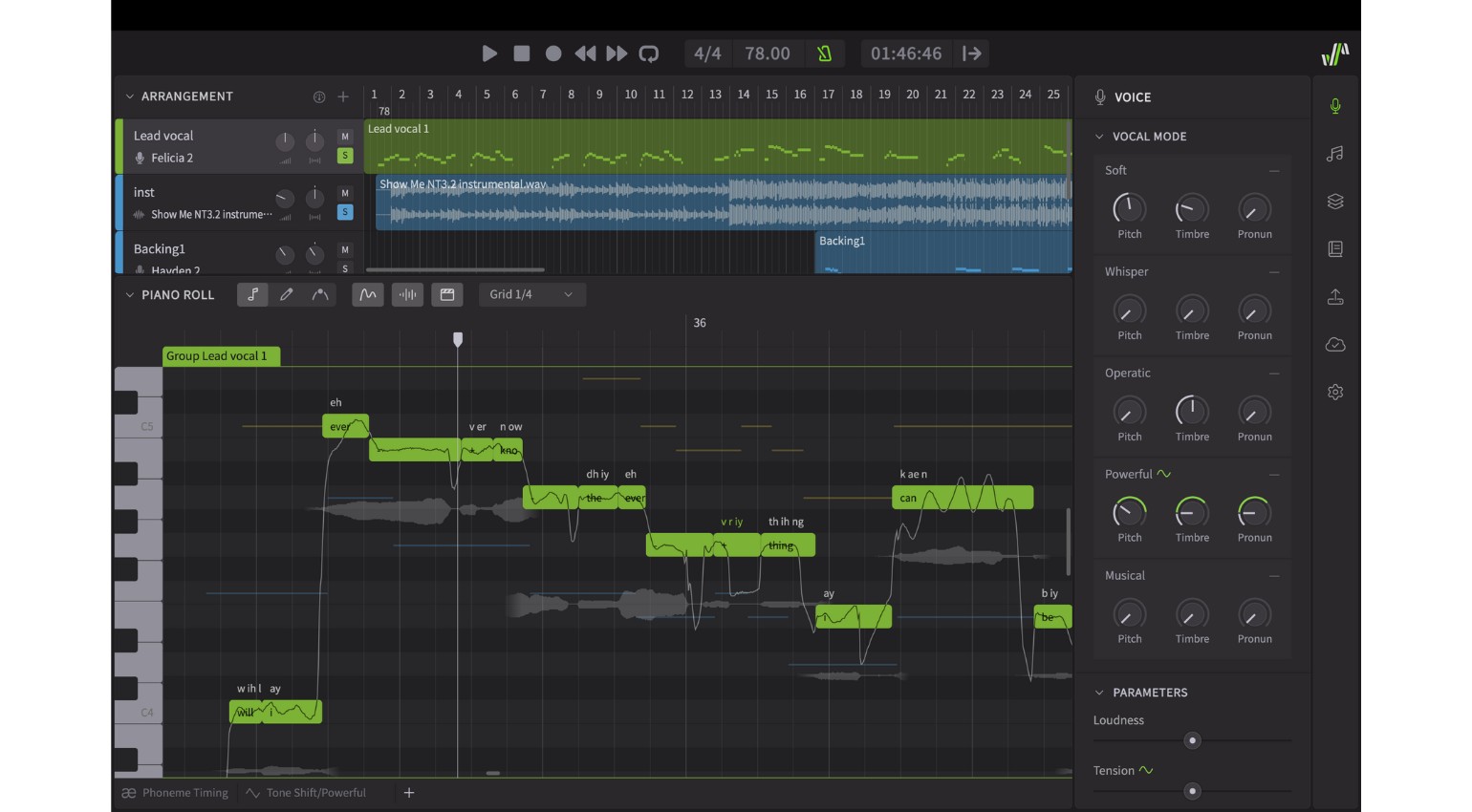1472x812 pixels.
Task: Select the note tool in the piano roll
Action: point(252,294)
